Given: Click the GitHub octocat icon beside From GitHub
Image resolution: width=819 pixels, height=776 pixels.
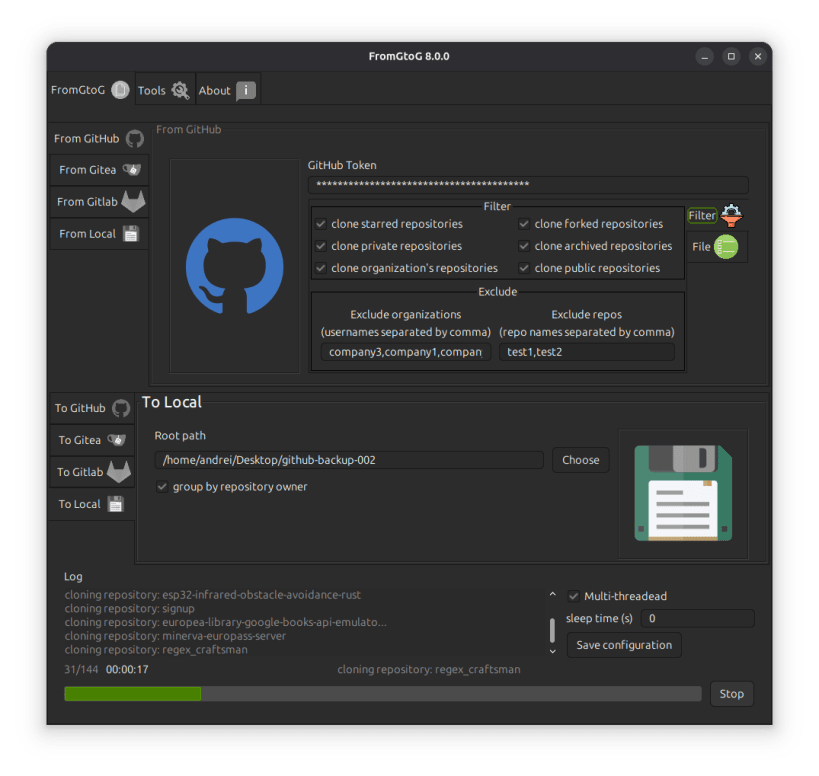Looking at the screenshot, I should [x=135, y=138].
